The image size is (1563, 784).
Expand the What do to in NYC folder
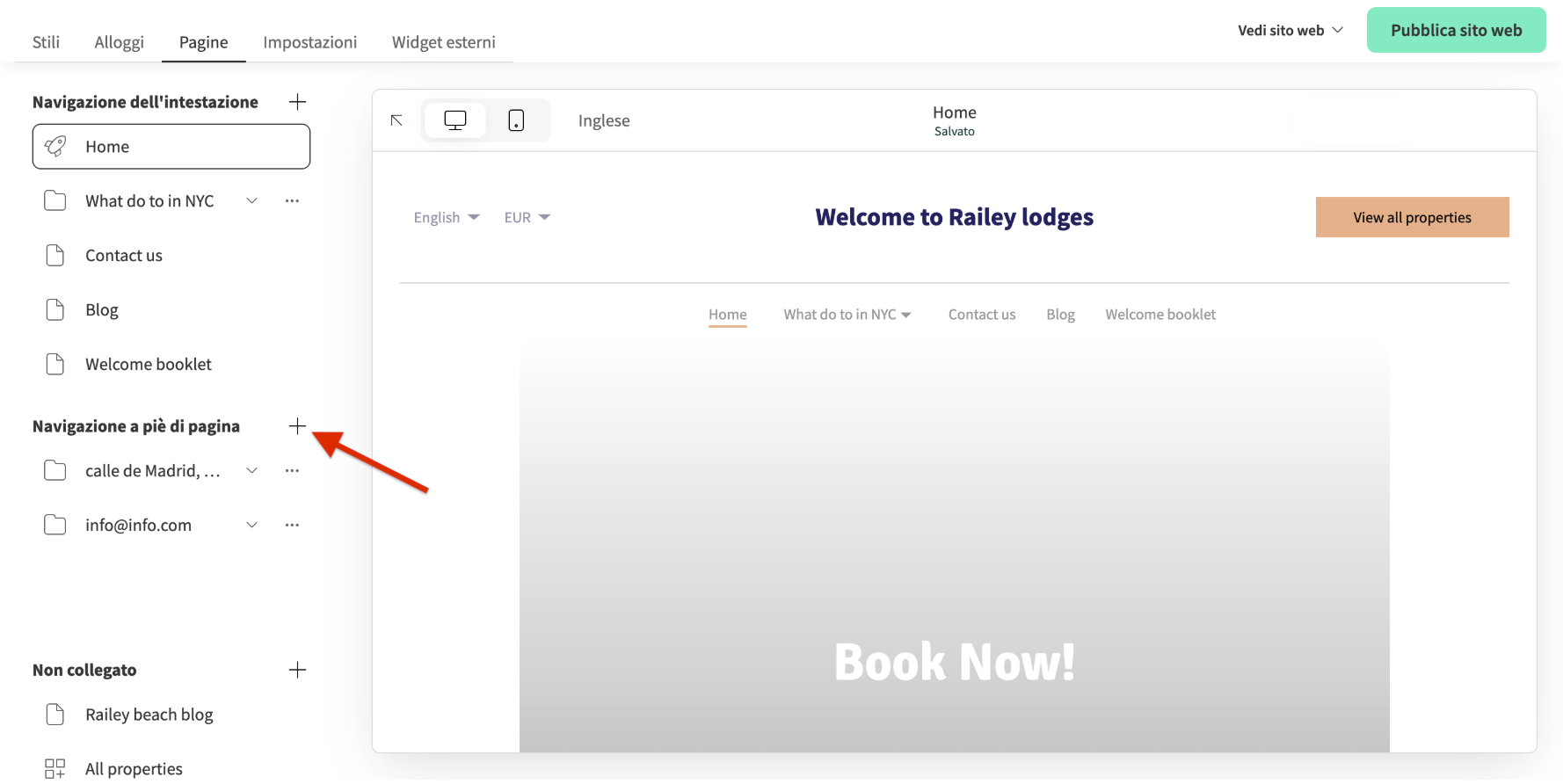251,201
